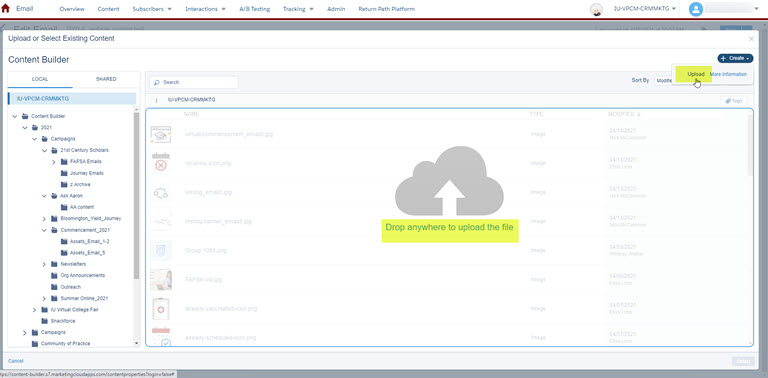Screen dimensions: 768x378
Task: Close the Upload or Select Existing Content dialog
Action: [751, 39]
